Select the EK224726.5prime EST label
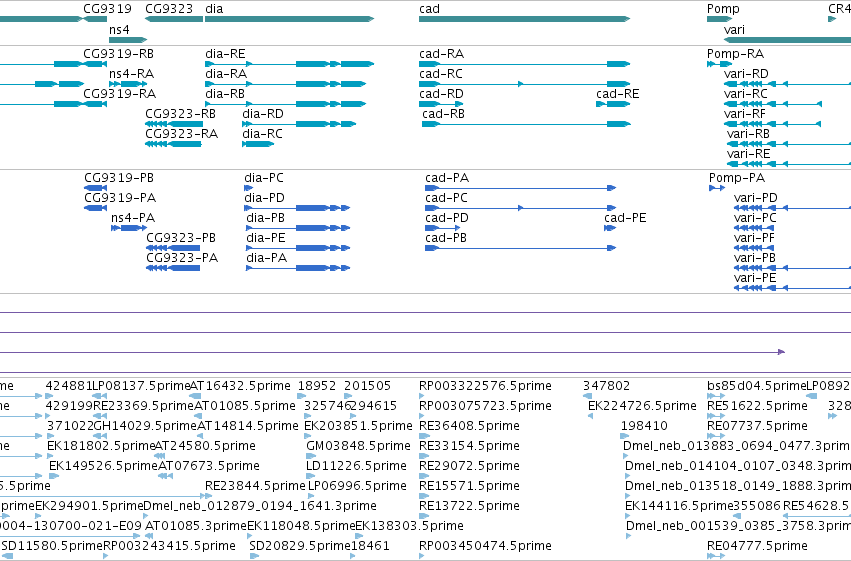The image size is (851, 561). pyautogui.click(x=642, y=406)
